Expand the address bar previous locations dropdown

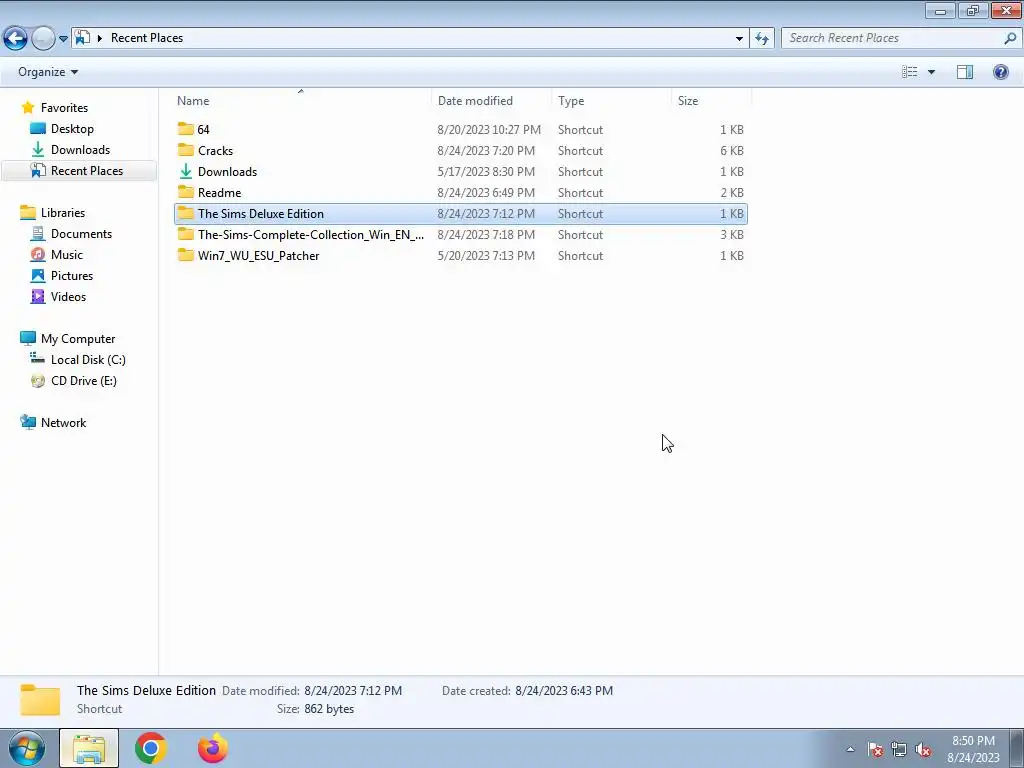[x=739, y=39]
